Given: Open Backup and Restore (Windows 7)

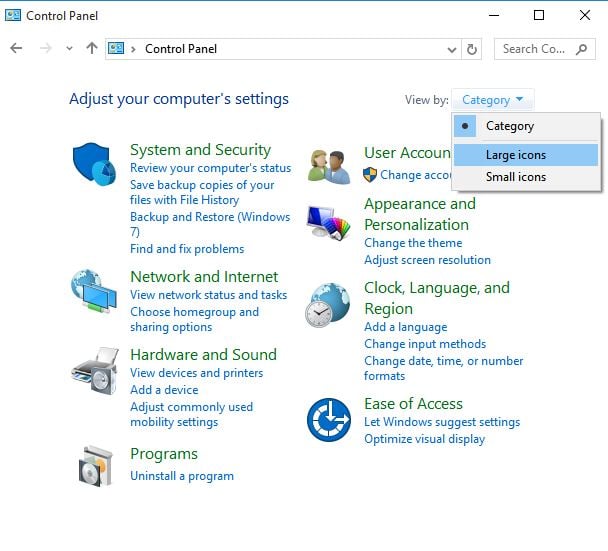Looking at the screenshot, I should point(210,224).
